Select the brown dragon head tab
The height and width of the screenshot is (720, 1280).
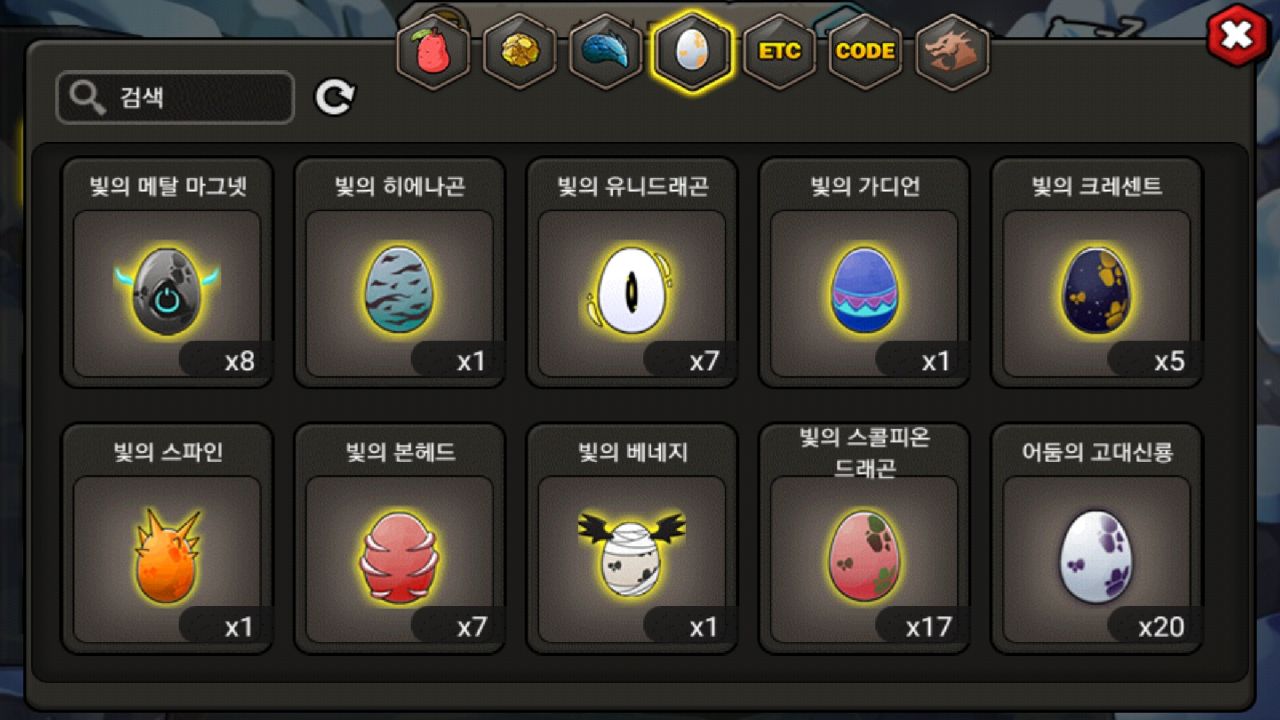click(x=951, y=52)
